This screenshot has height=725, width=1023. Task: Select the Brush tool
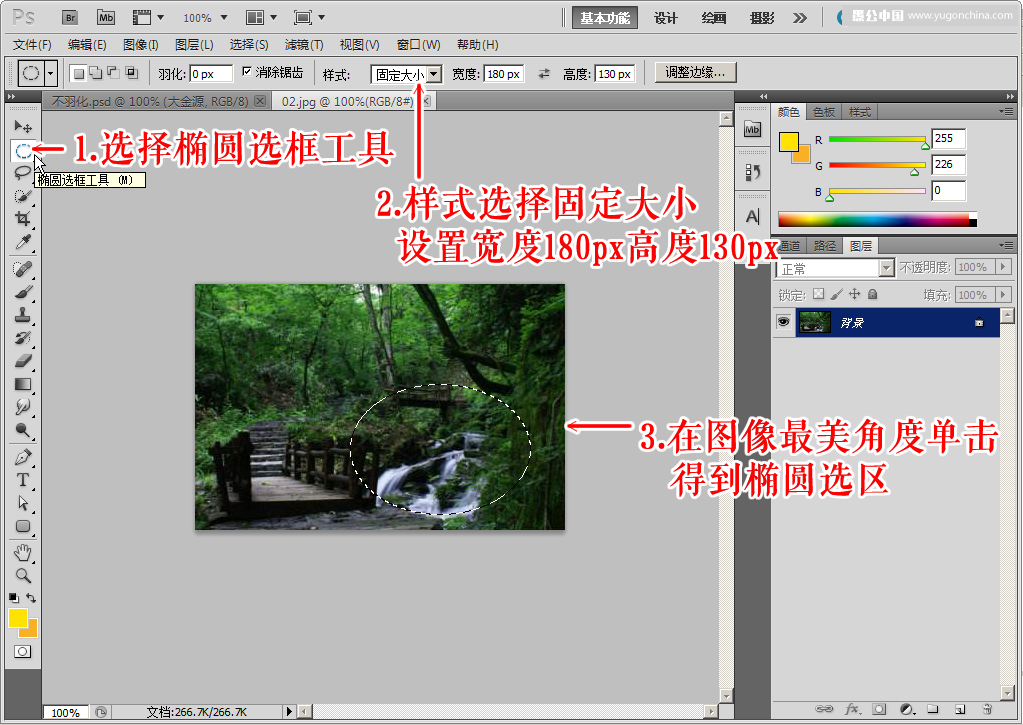23,292
